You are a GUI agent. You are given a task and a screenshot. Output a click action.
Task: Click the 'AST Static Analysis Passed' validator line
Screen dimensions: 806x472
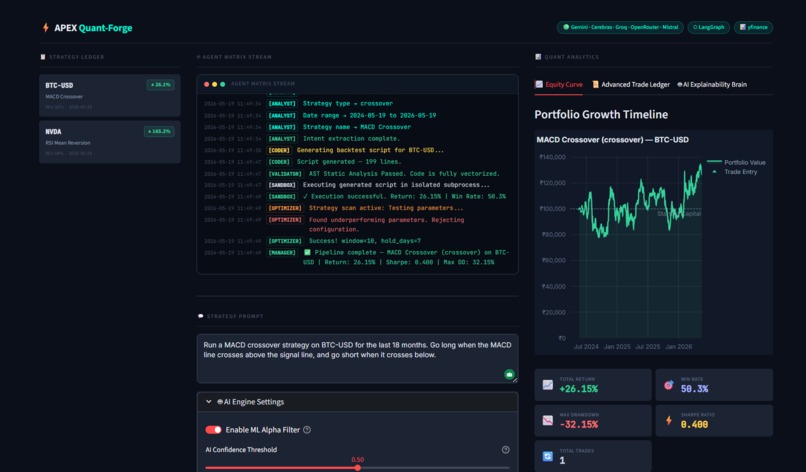pyautogui.click(x=352, y=174)
